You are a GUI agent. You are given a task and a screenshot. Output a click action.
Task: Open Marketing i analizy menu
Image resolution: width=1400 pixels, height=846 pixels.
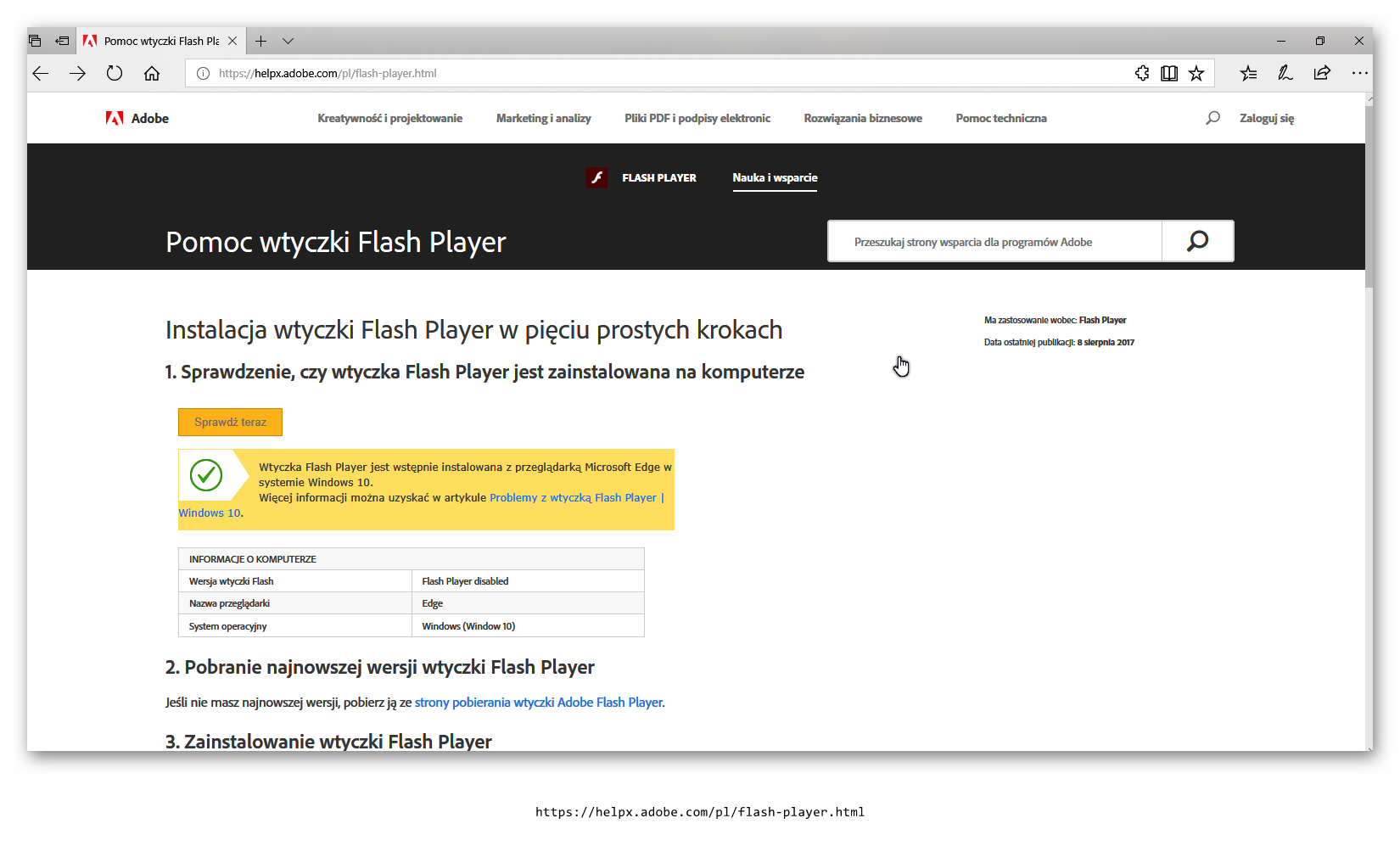[543, 118]
